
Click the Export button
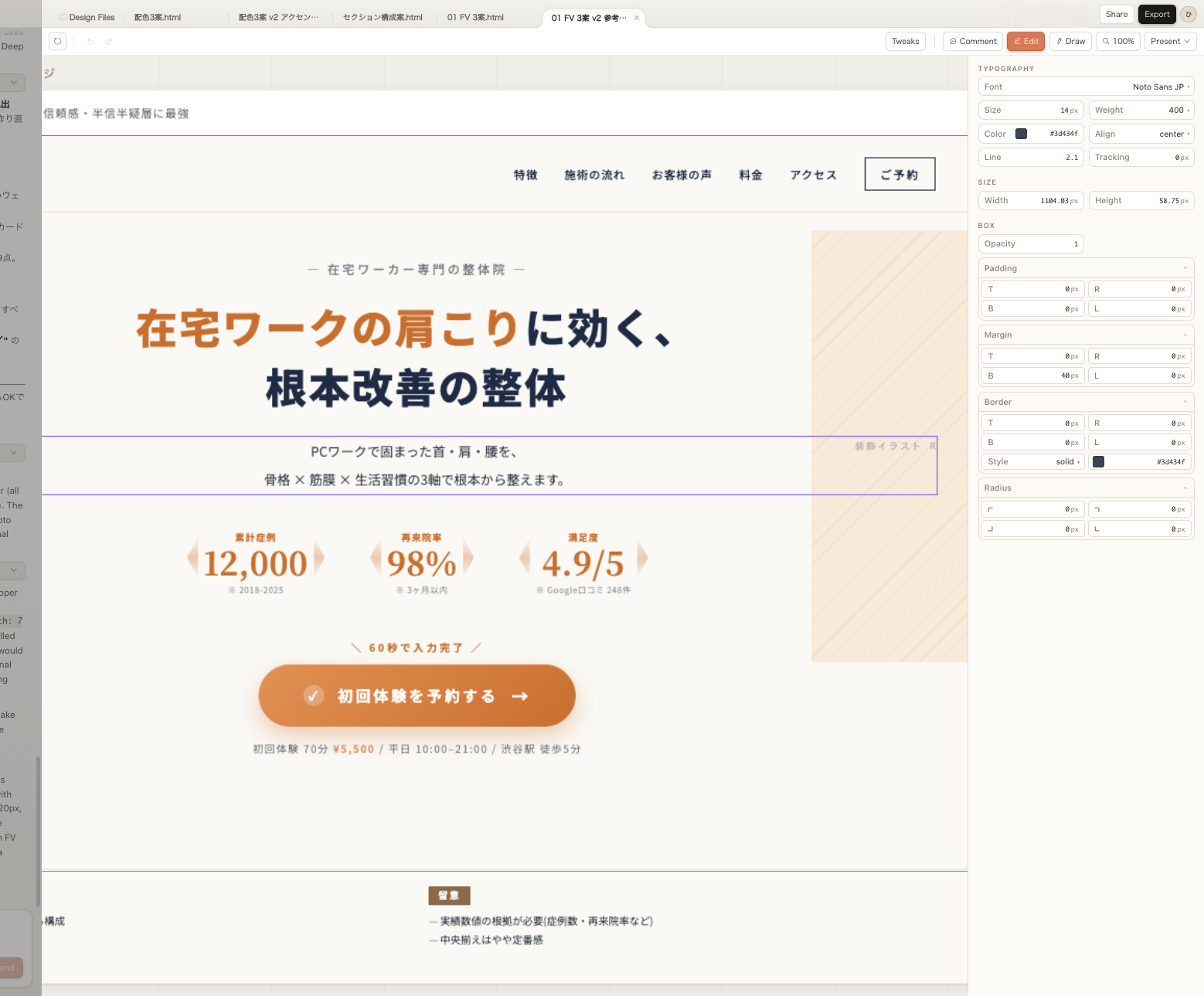(1156, 14)
